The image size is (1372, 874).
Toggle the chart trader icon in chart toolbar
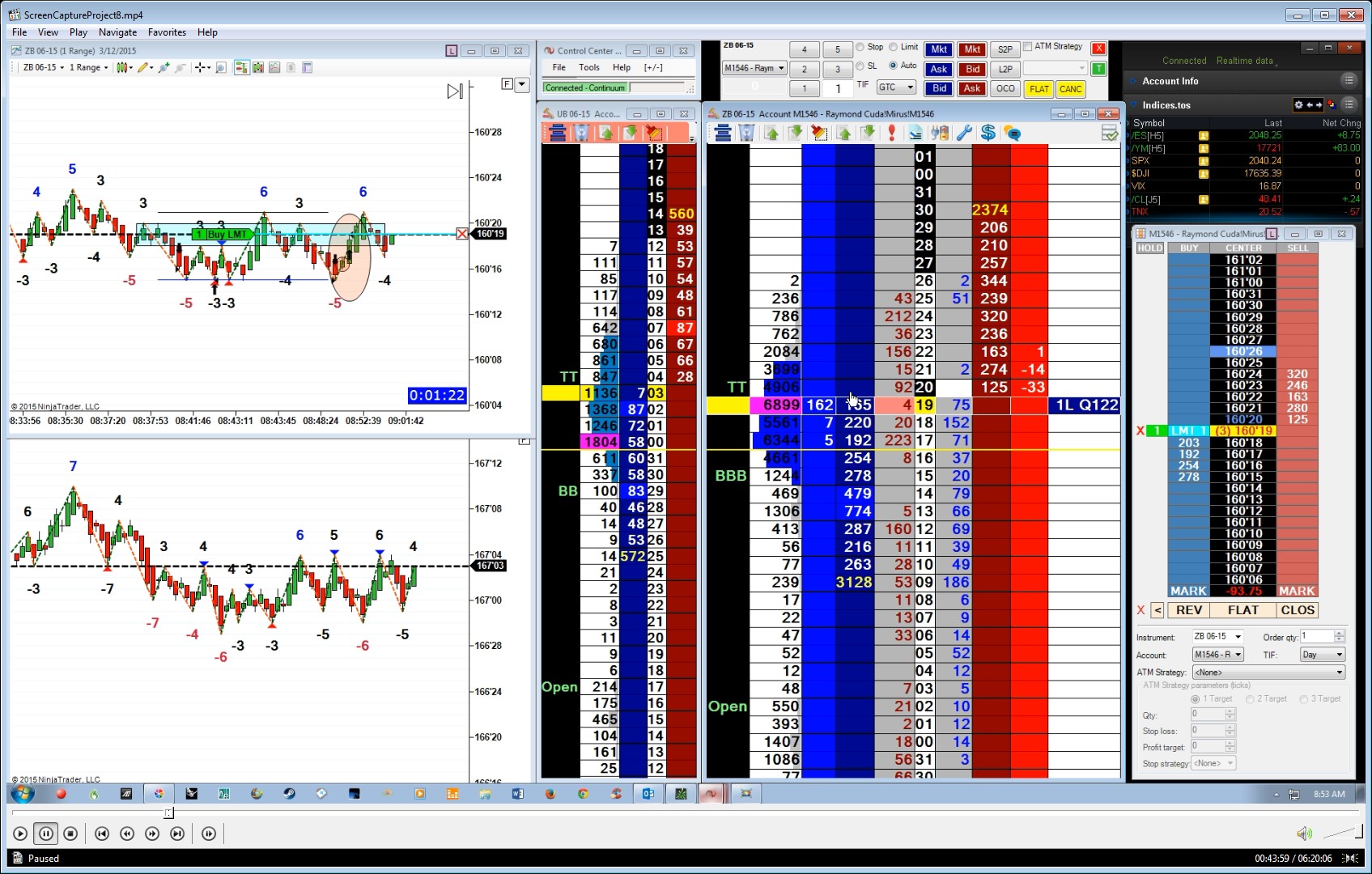(241, 68)
